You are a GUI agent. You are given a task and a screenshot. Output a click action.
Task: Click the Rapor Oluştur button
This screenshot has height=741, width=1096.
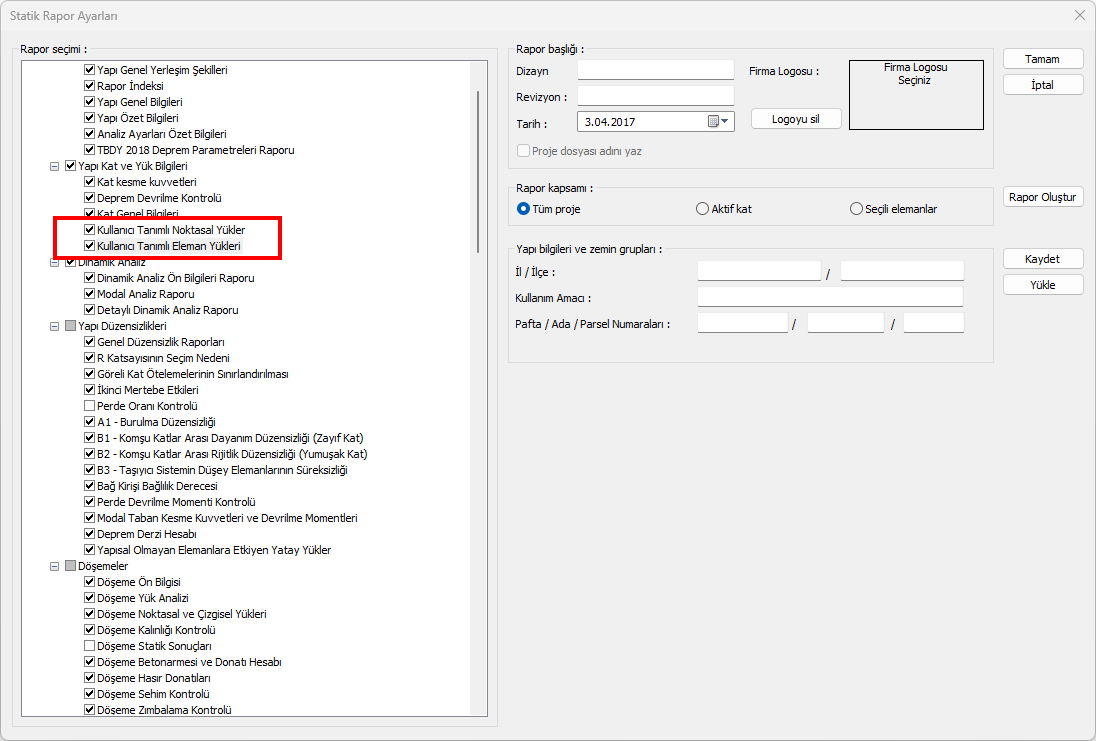(1043, 197)
